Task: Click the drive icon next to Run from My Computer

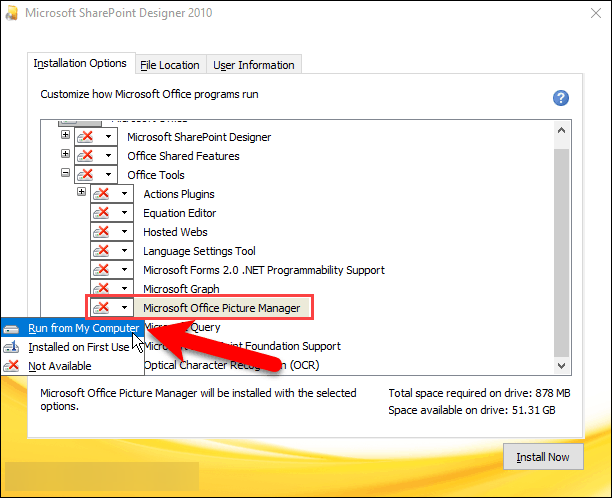Action: tap(11, 329)
